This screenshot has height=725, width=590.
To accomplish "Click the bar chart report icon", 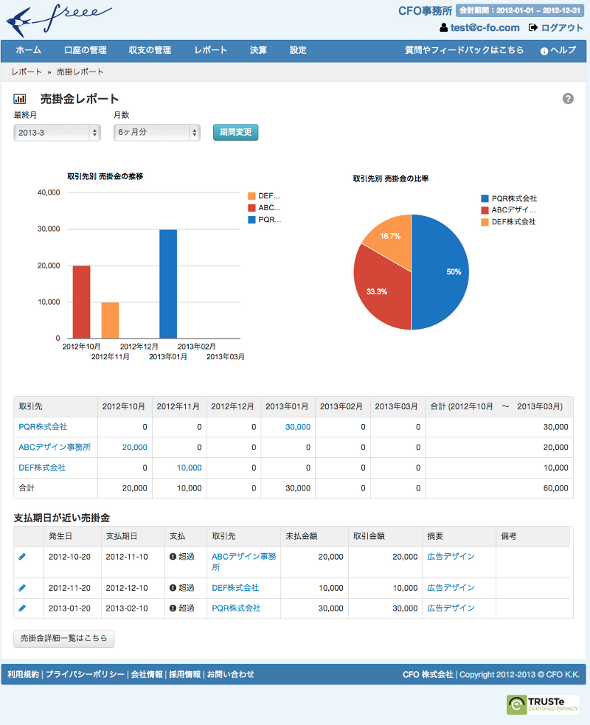I will [20, 98].
